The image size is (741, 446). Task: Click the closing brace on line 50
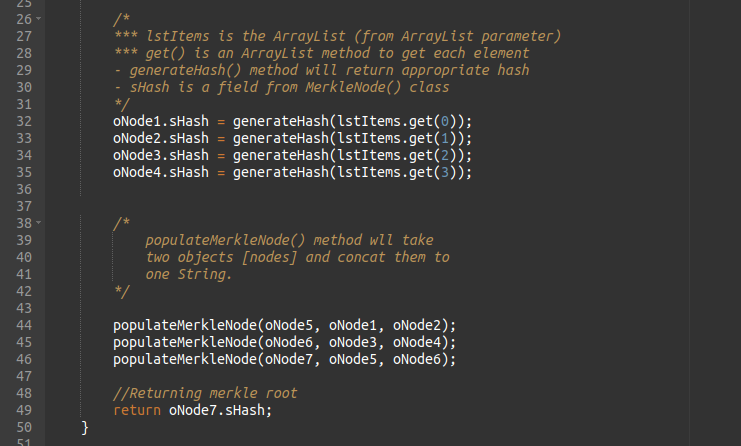86,427
